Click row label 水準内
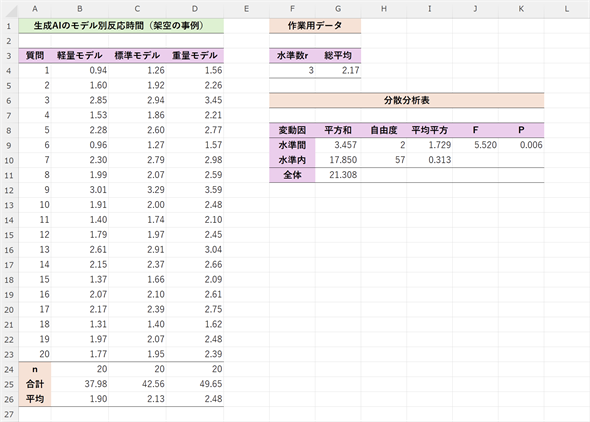 (292, 160)
